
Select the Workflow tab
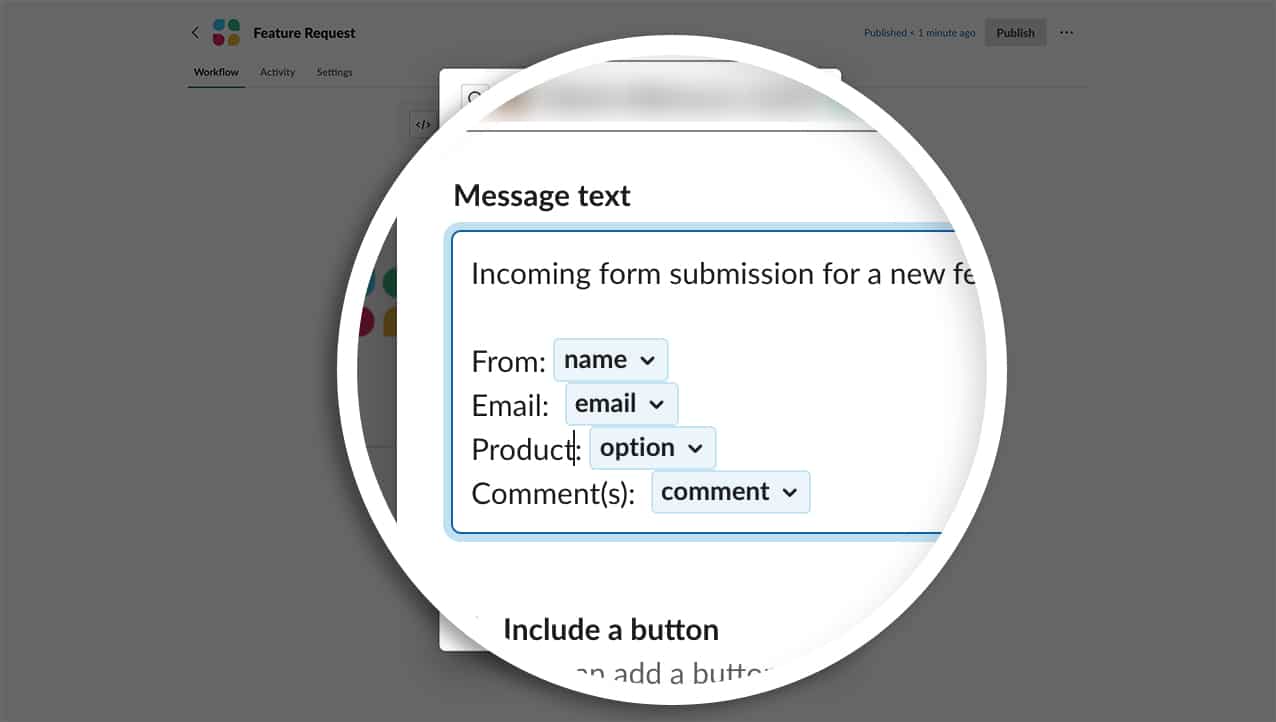coord(216,71)
